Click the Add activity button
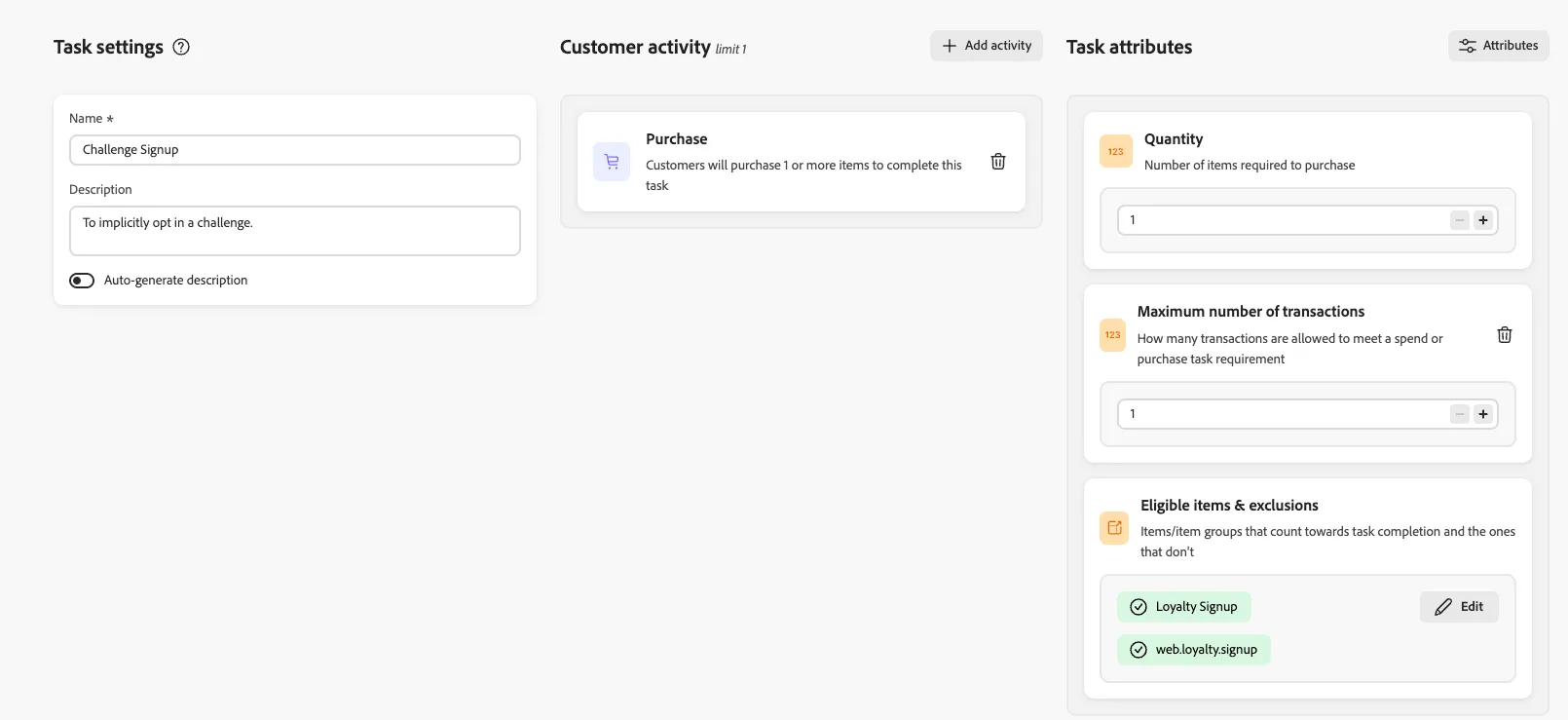Image resolution: width=1568 pixels, height=720 pixels. click(x=987, y=46)
